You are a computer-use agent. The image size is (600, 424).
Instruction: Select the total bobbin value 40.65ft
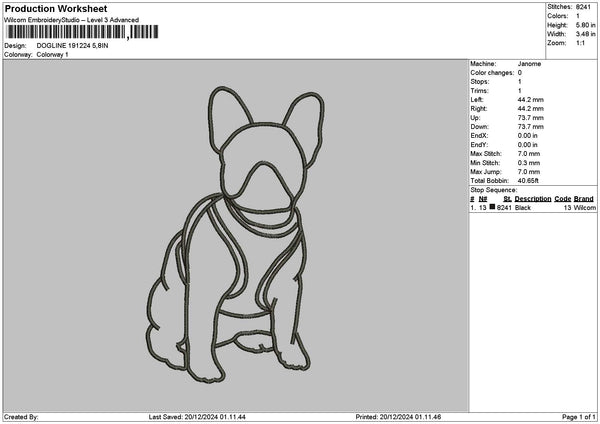[528, 181]
